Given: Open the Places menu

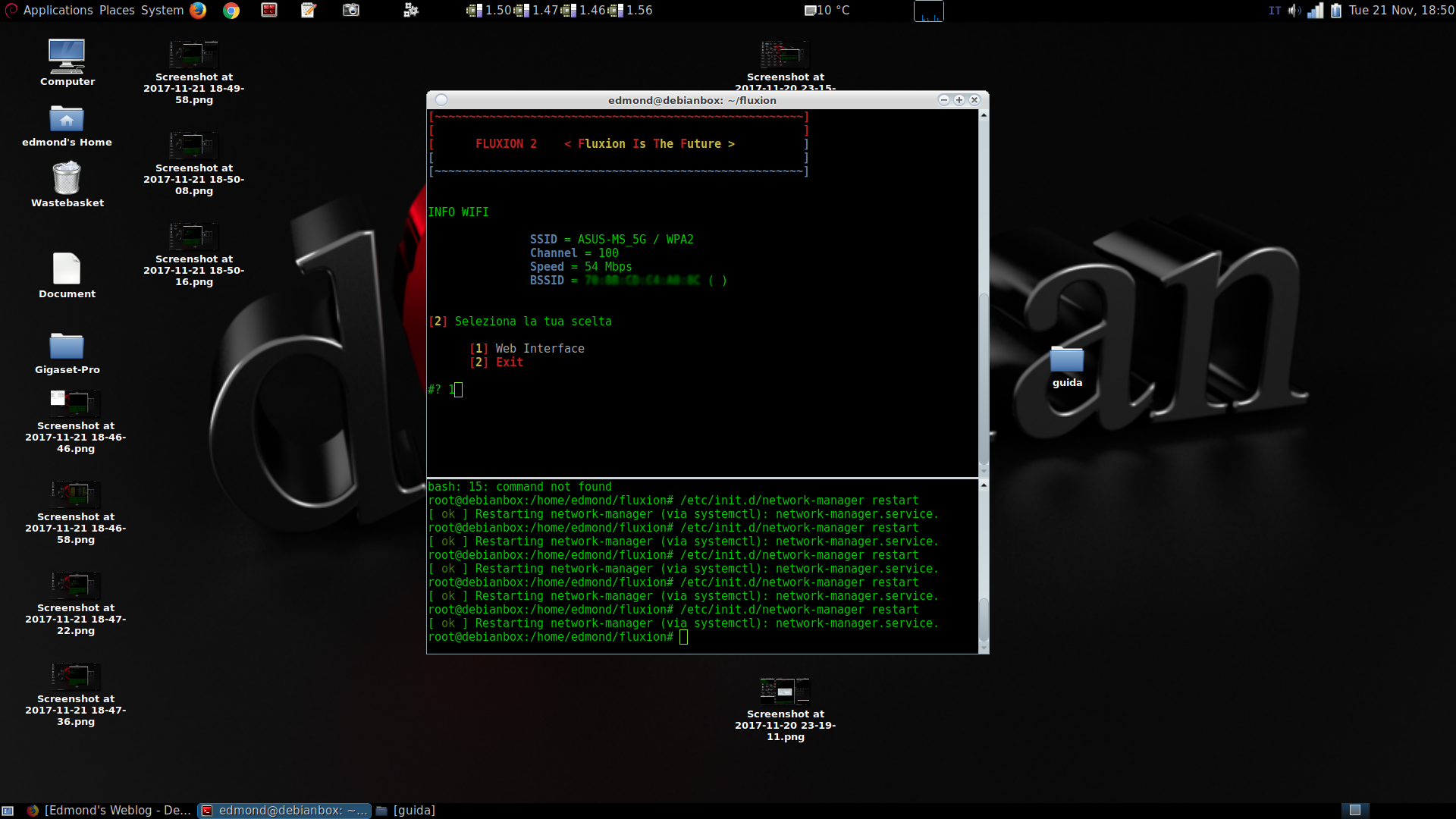Looking at the screenshot, I should coord(117,10).
